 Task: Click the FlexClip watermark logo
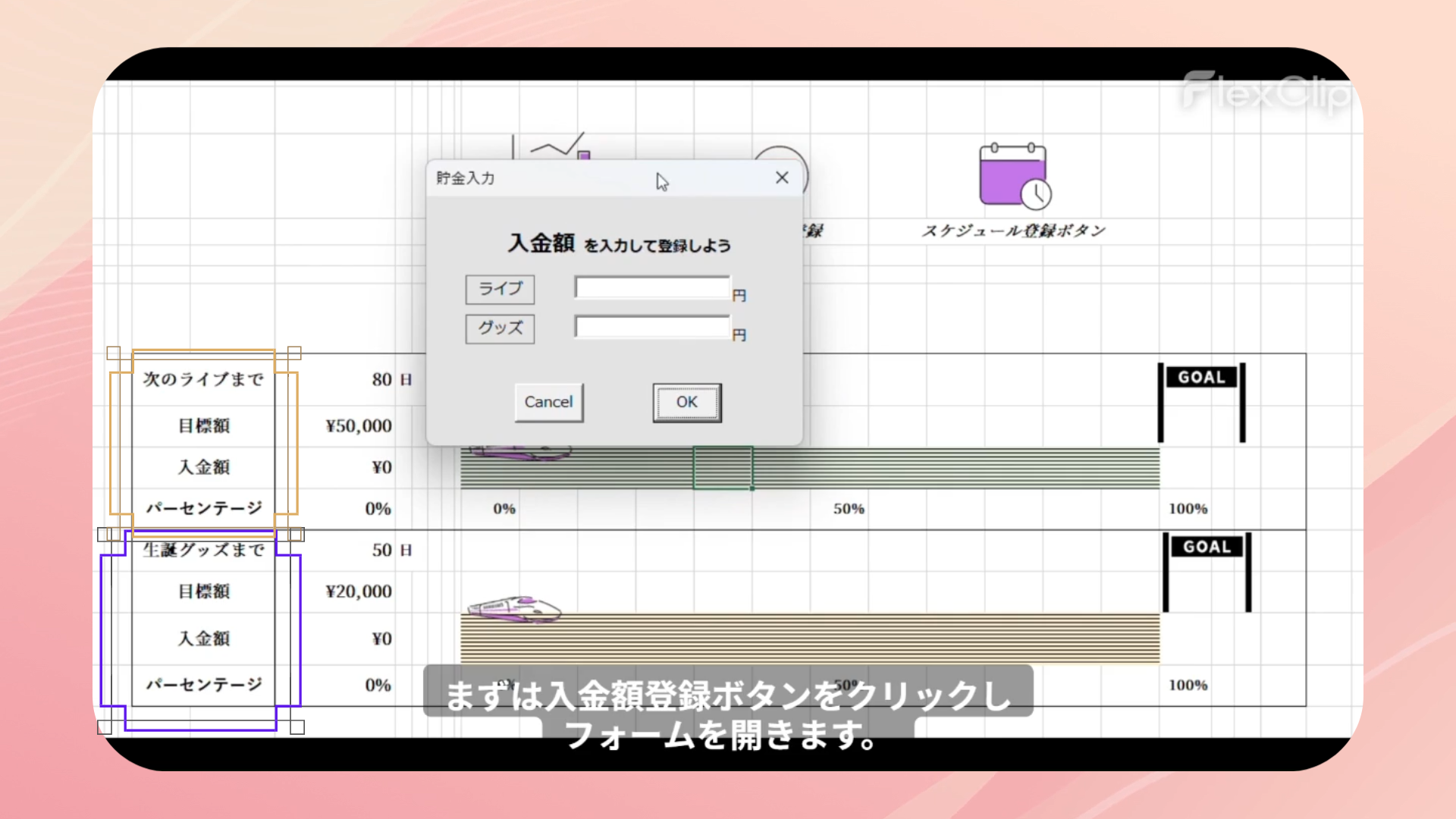[x=1265, y=93]
